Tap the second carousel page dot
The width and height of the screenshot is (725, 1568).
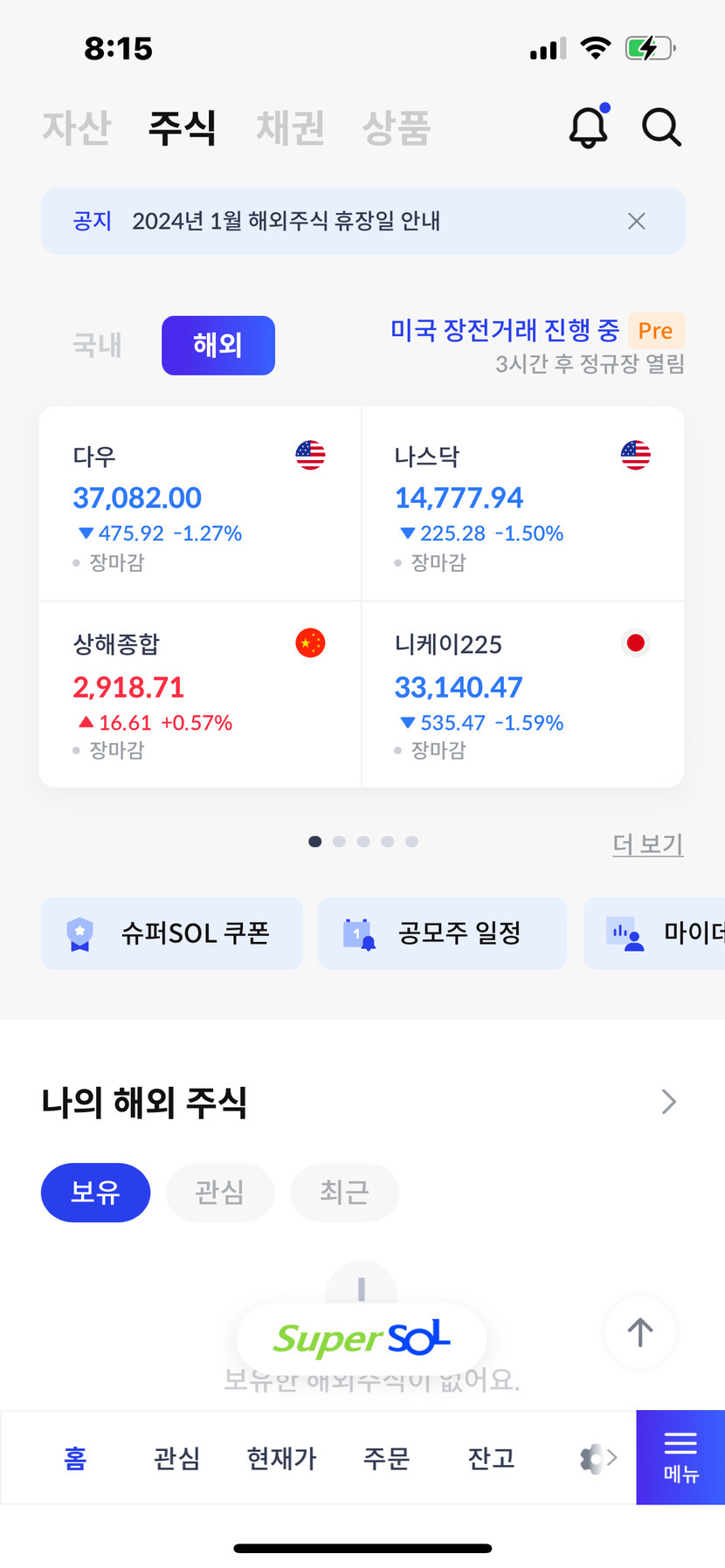point(340,842)
